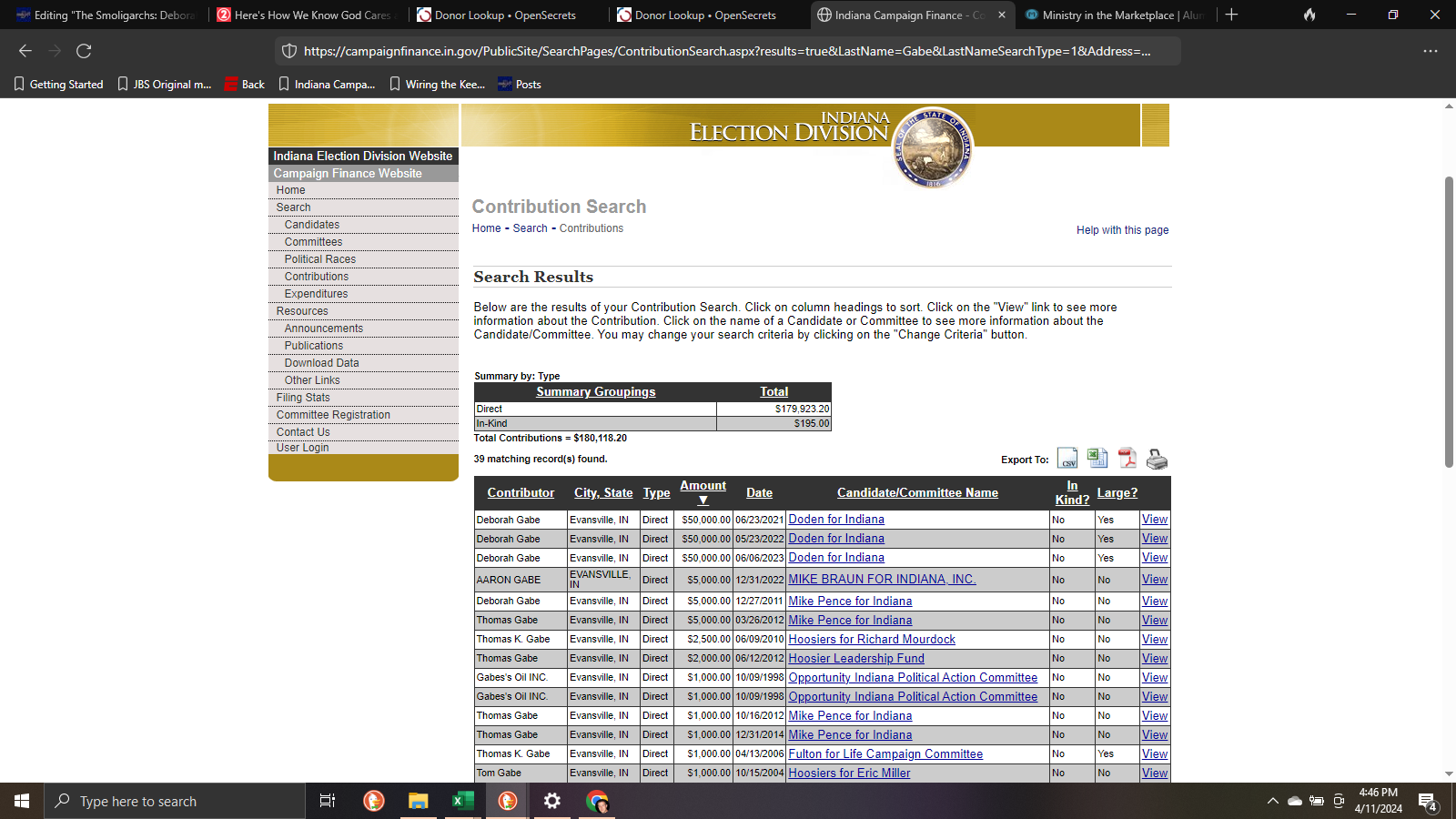The height and width of the screenshot is (819, 1456).
Task: Click the $179,923.20 Direct total cell
Action: (x=773, y=409)
